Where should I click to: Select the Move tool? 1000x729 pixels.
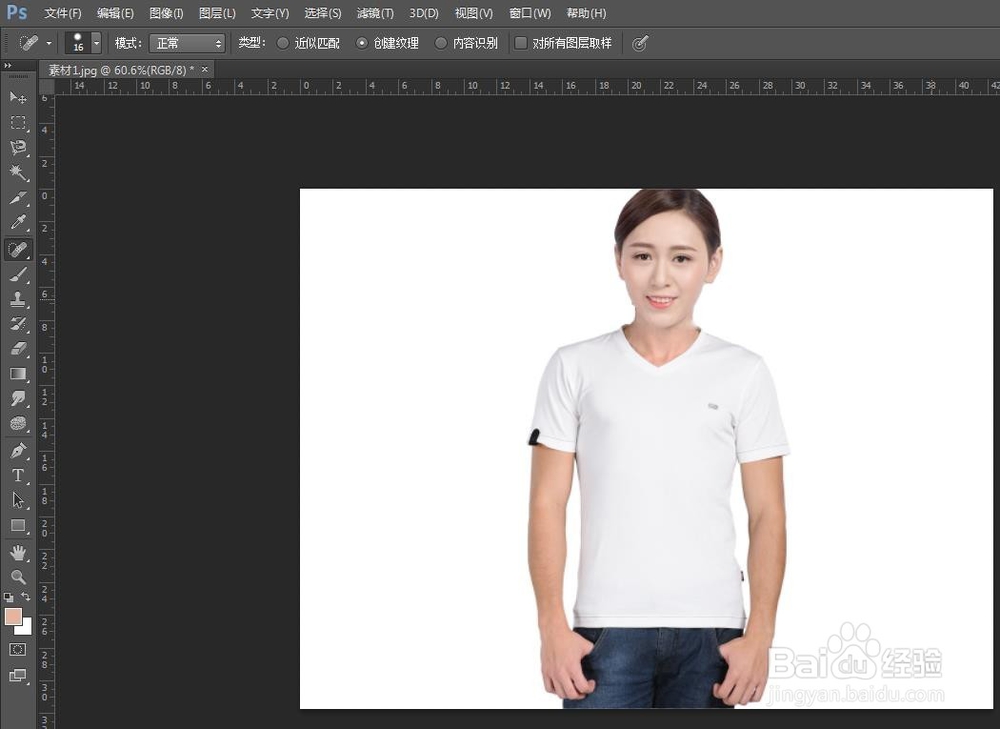[17, 97]
